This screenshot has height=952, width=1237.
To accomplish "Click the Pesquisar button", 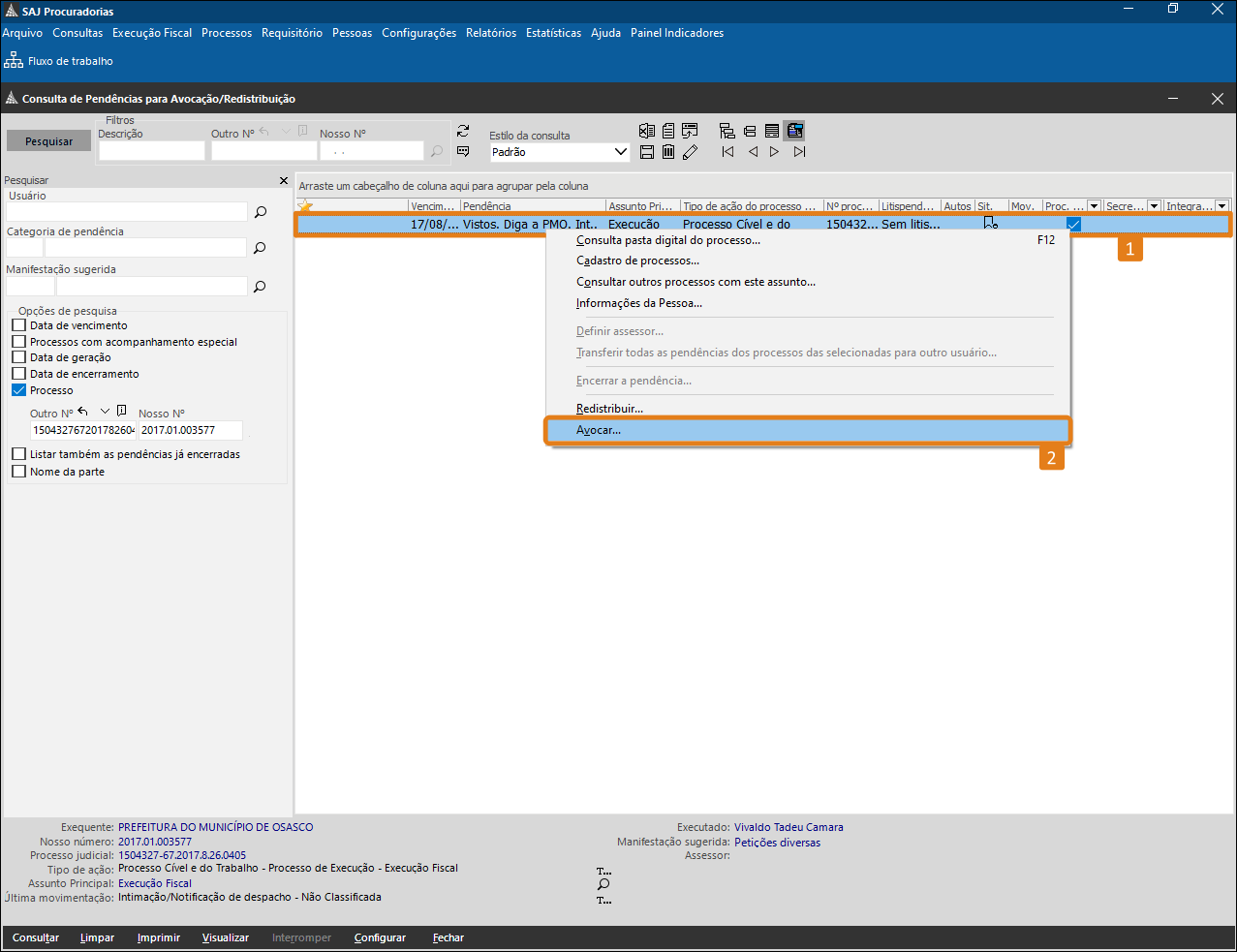I will point(48,141).
